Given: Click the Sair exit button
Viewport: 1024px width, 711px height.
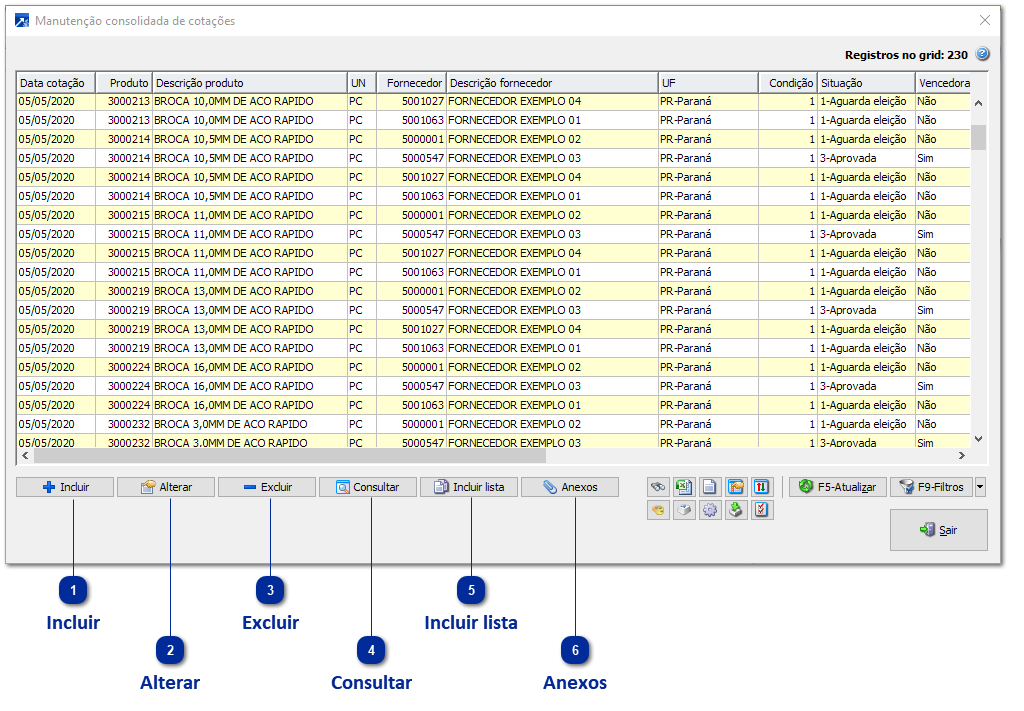Looking at the screenshot, I should tap(938, 530).
